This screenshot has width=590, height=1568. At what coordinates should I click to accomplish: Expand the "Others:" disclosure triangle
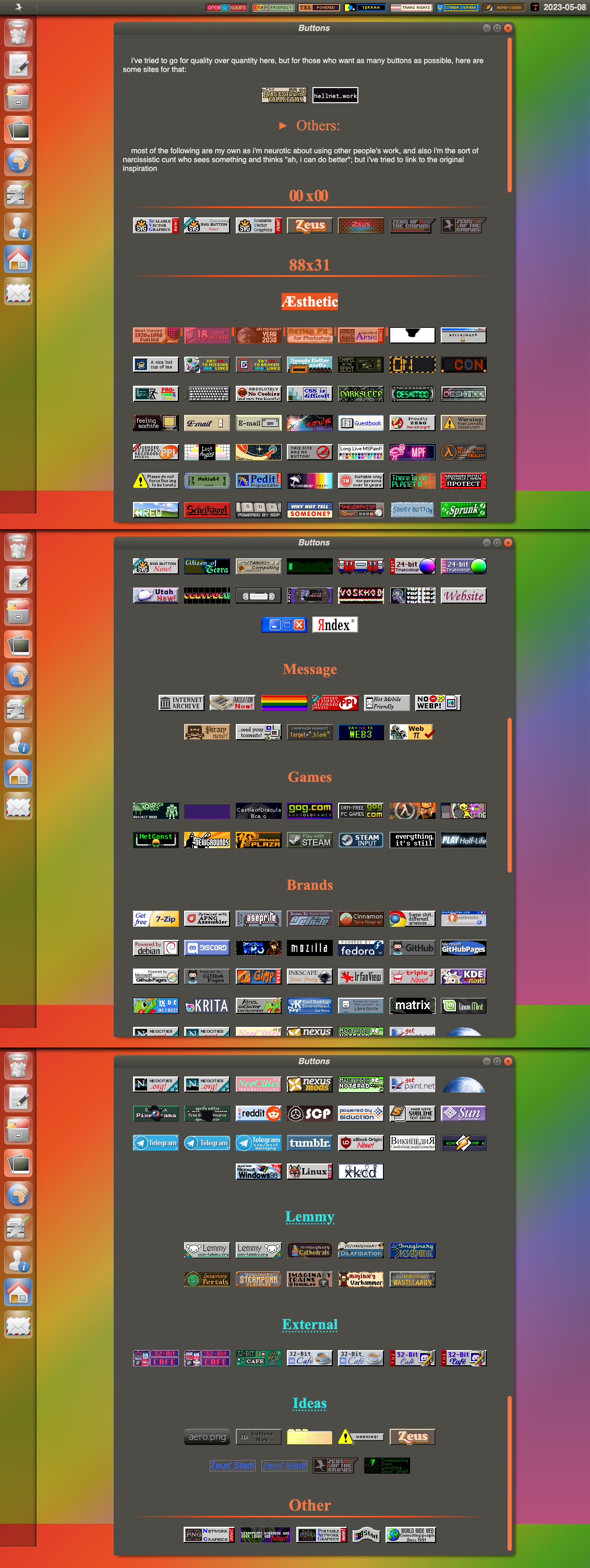pos(283,126)
